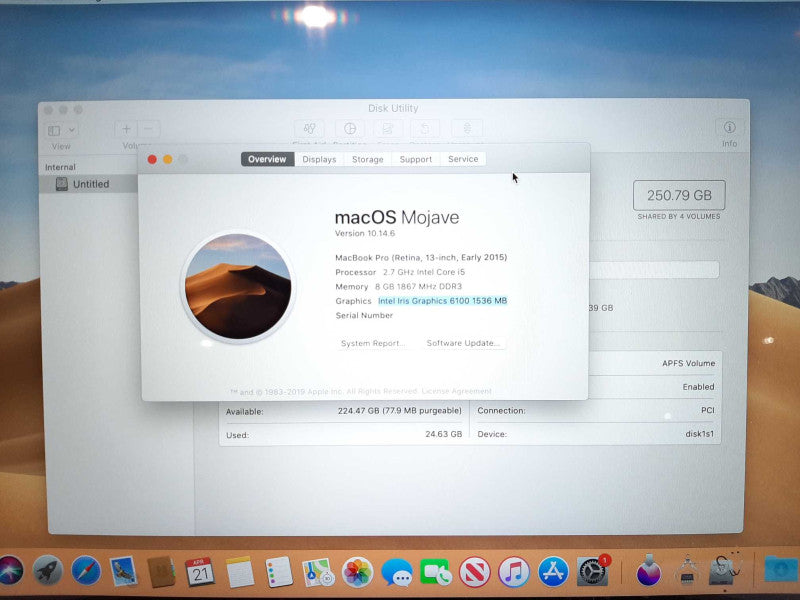Image resolution: width=800 pixels, height=600 pixels.
Task: Close the About This Mac window
Action: (x=152, y=160)
